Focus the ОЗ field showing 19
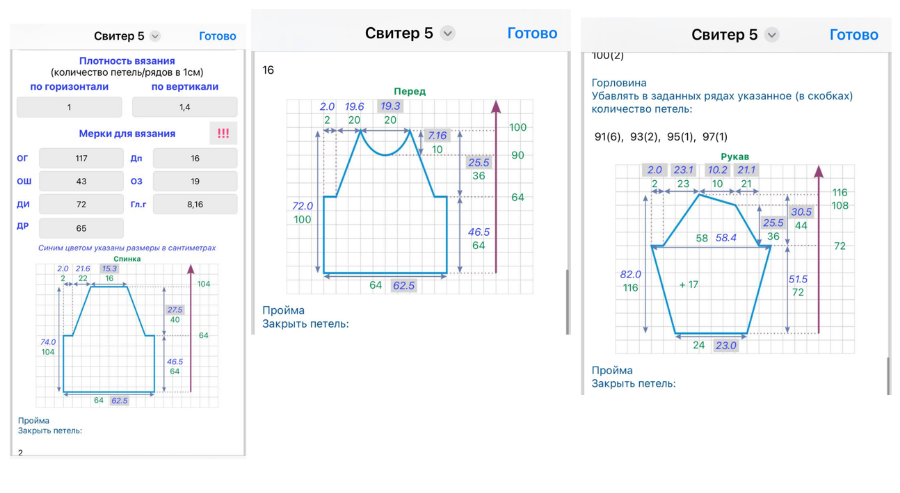This screenshot has height=493, width=900. tap(195, 181)
